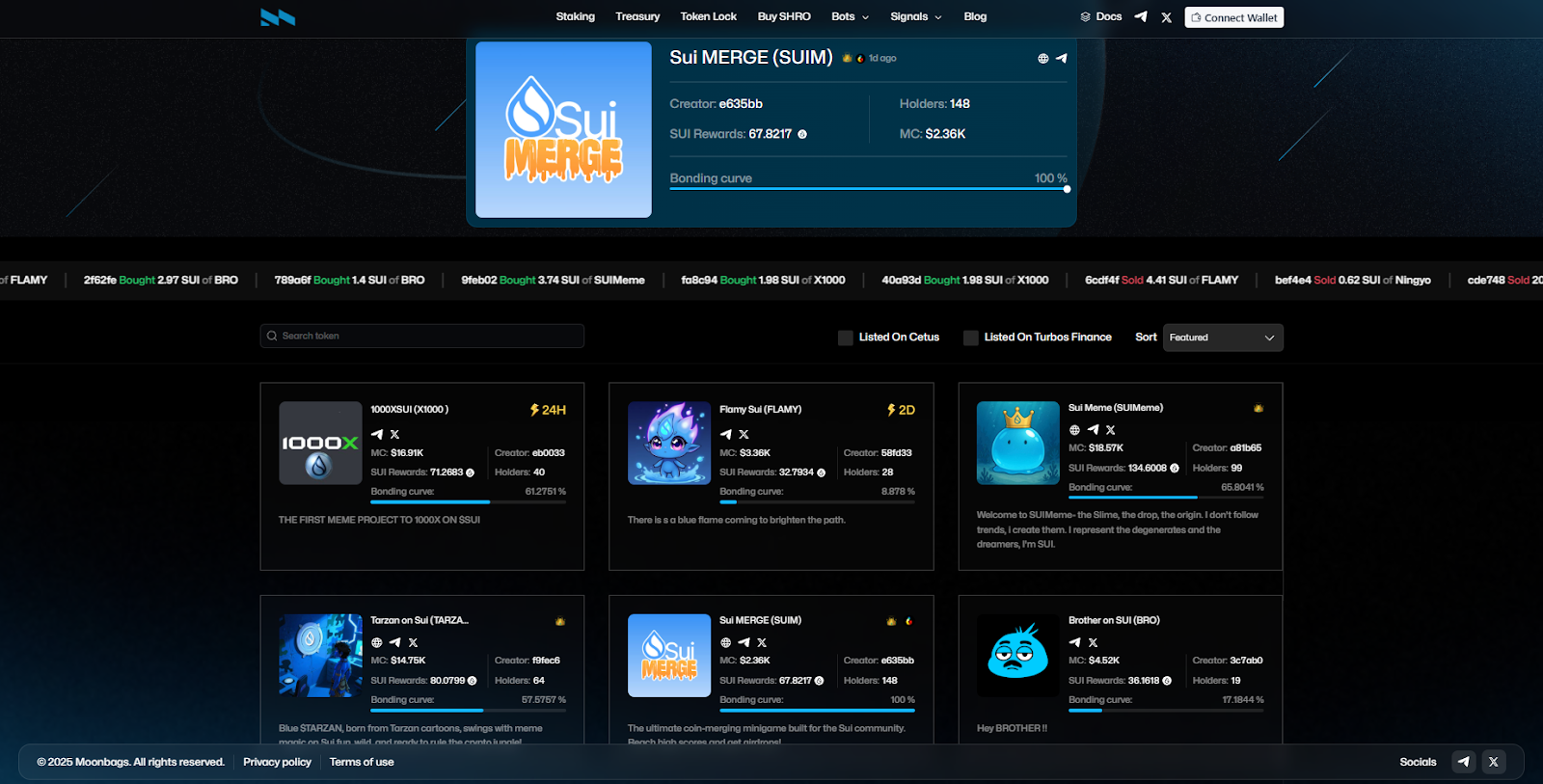The width and height of the screenshot is (1543, 784).
Task: Expand the Bots menu
Action: (x=851, y=16)
